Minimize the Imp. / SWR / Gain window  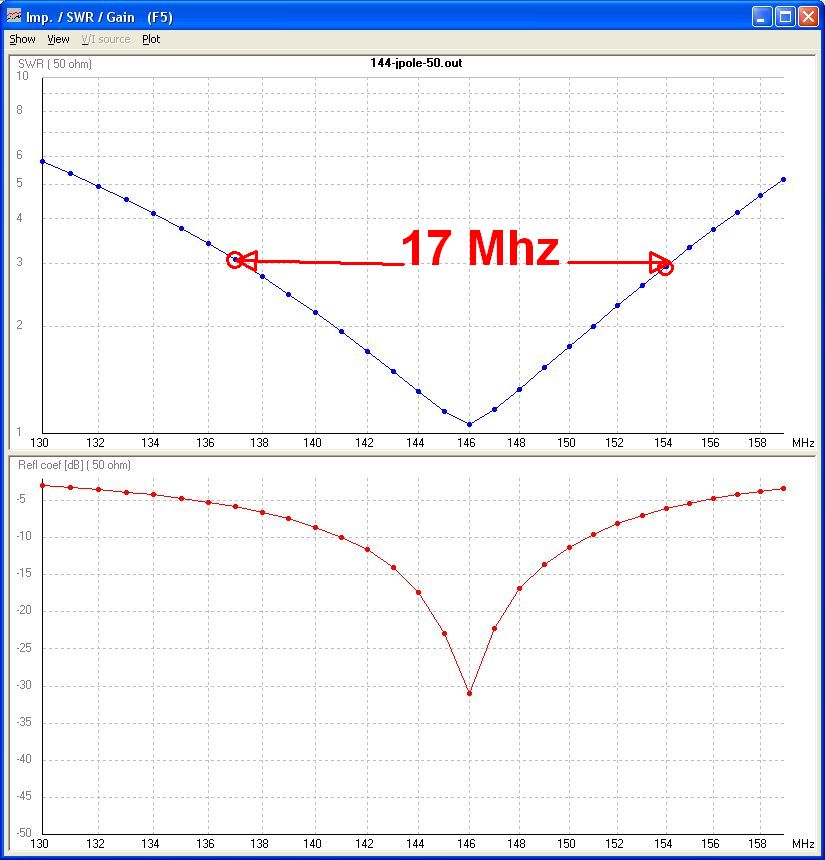[x=762, y=17]
